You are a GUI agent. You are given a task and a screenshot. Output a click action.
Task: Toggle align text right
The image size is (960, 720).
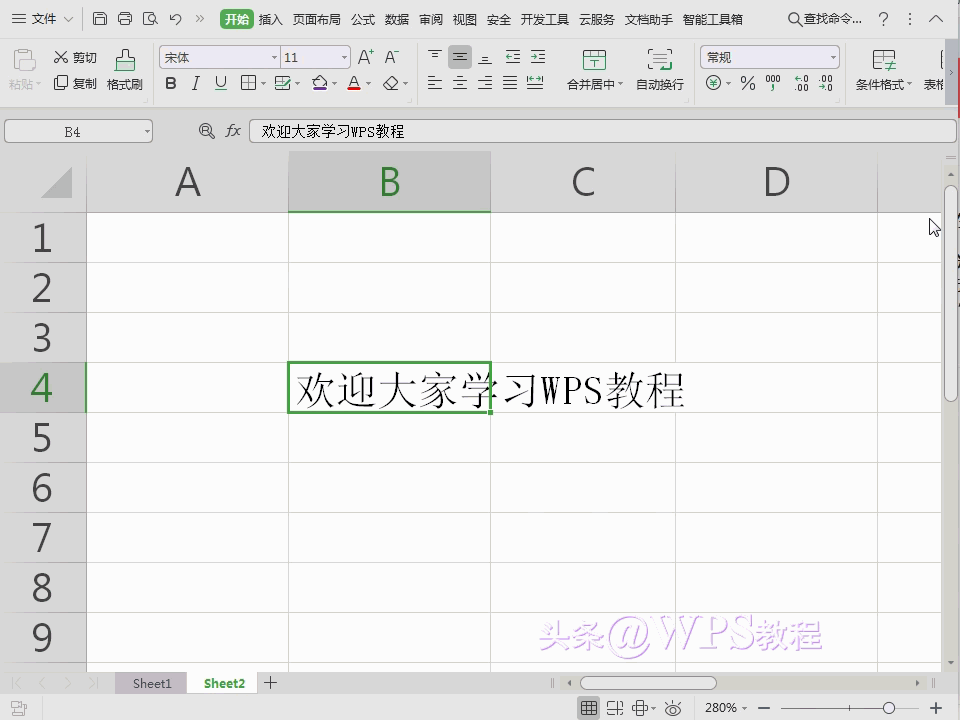point(485,82)
